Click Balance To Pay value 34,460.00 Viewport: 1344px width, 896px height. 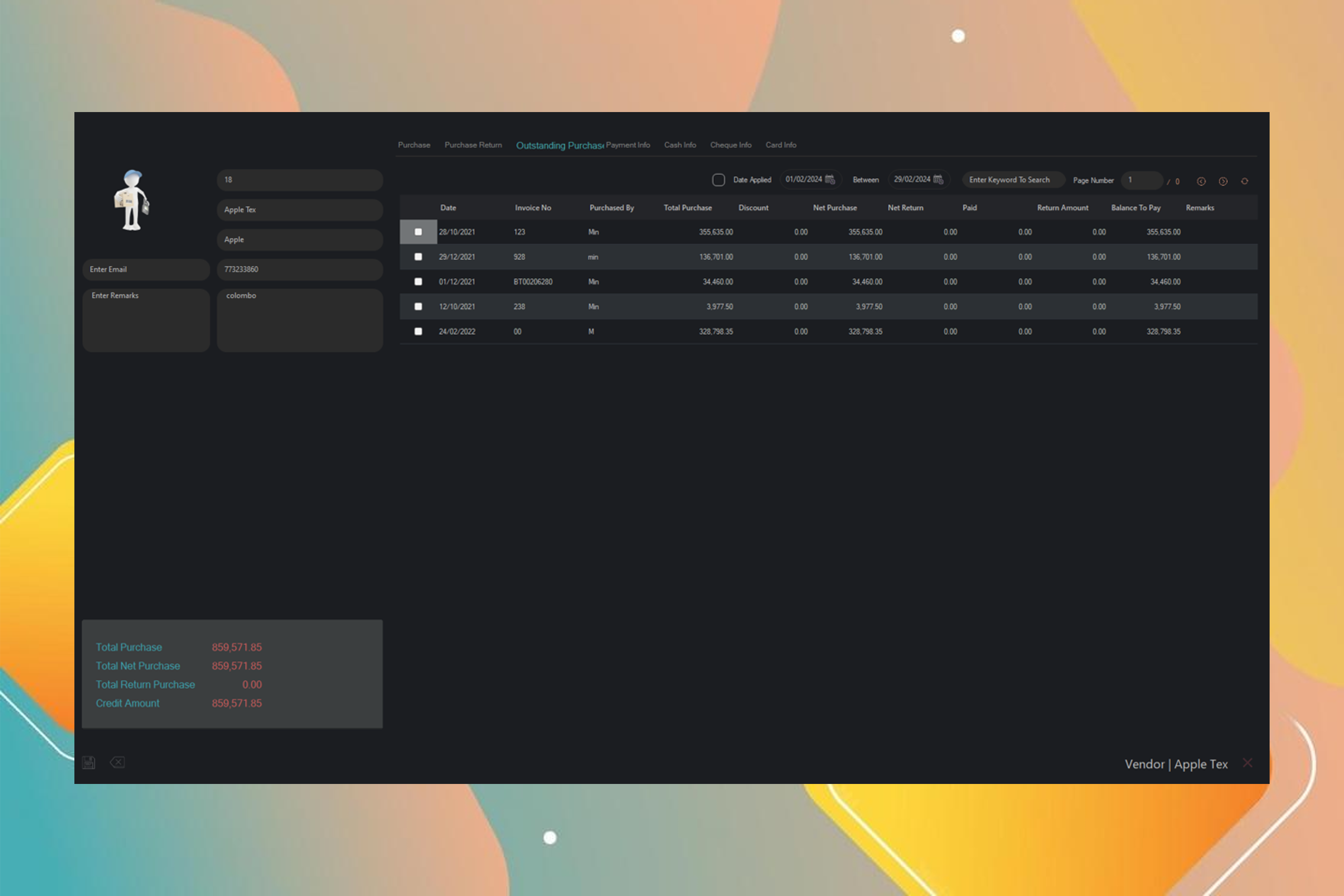pos(1165,282)
